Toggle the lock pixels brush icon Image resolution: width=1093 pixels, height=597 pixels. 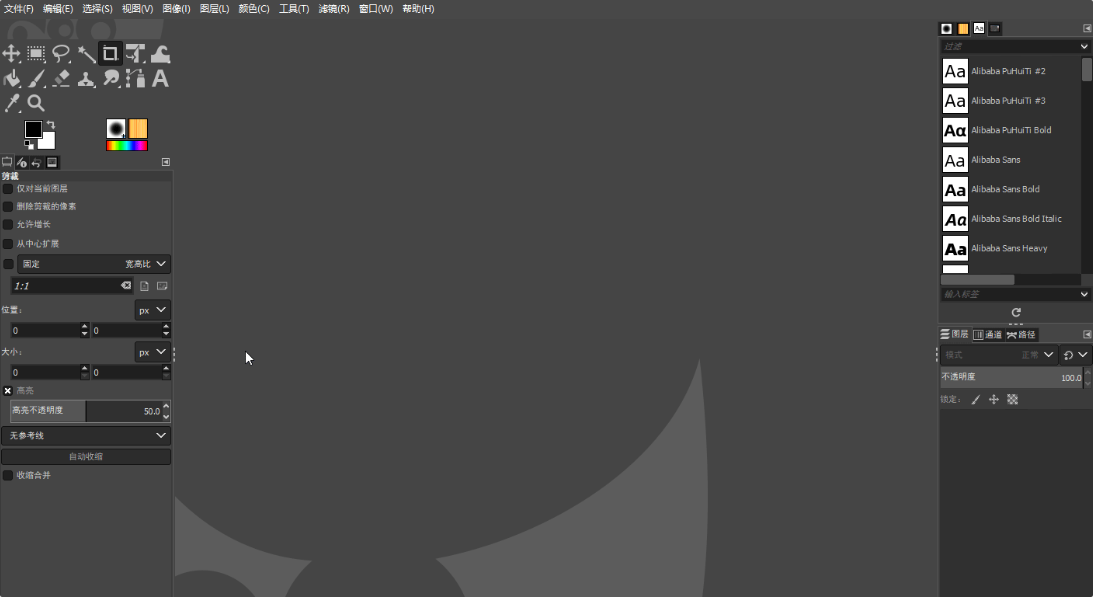point(975,400)
